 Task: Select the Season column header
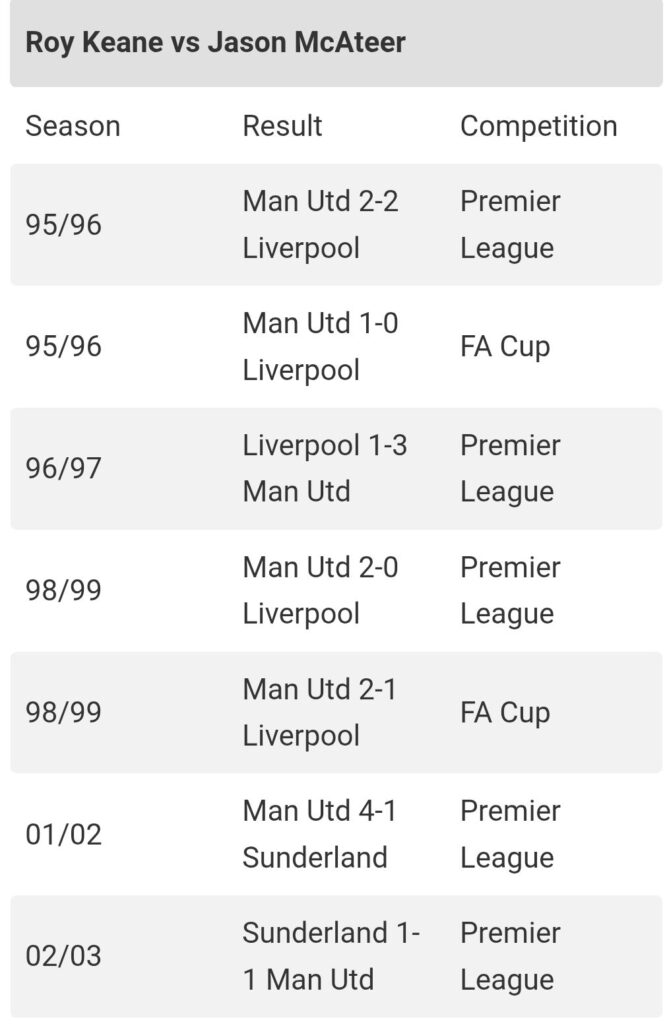[72, 126]
